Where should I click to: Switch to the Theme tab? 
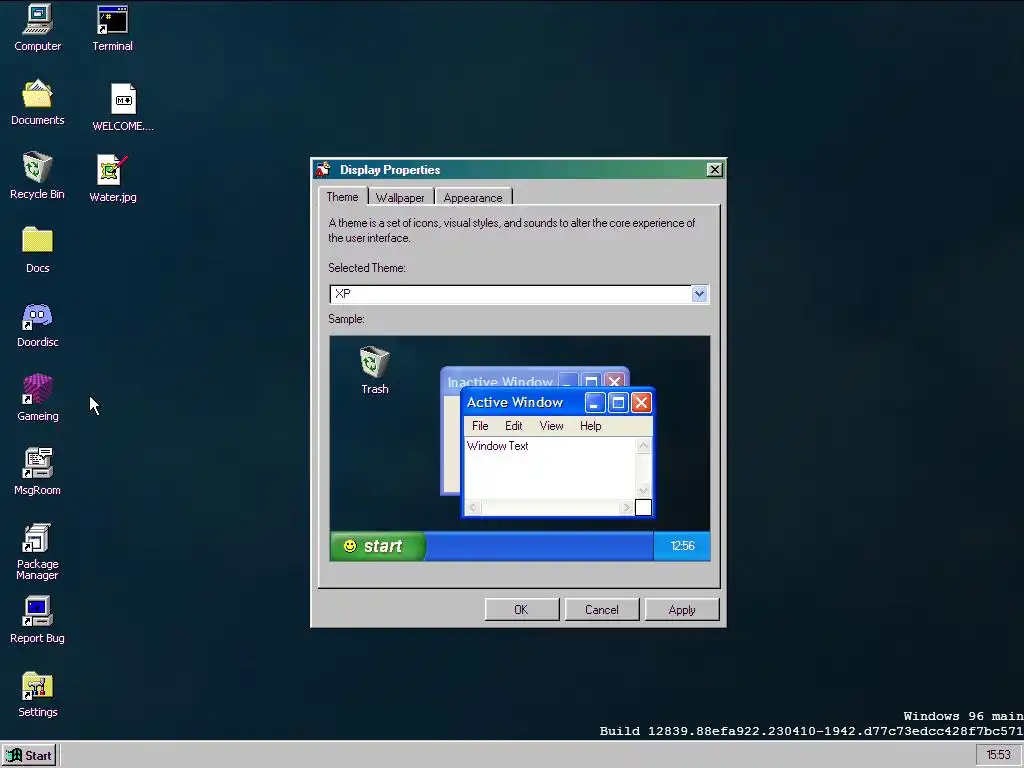point(342,197)
